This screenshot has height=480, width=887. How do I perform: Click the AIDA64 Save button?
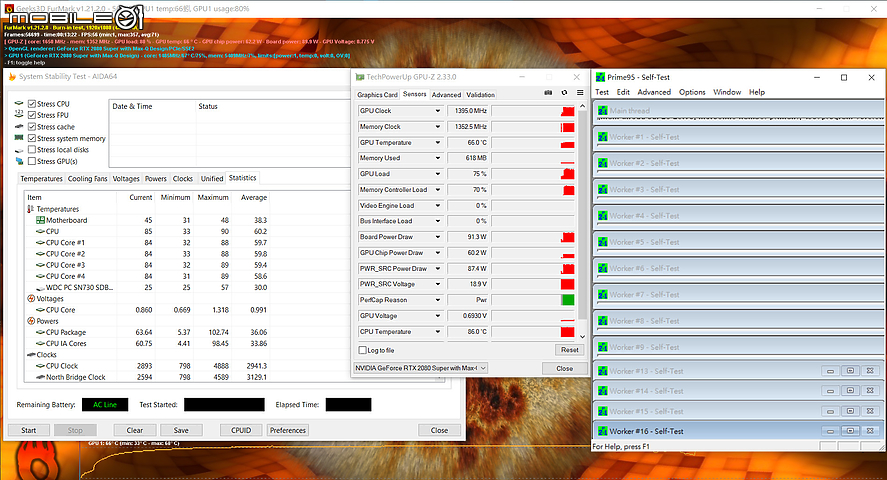pos(181,430)
